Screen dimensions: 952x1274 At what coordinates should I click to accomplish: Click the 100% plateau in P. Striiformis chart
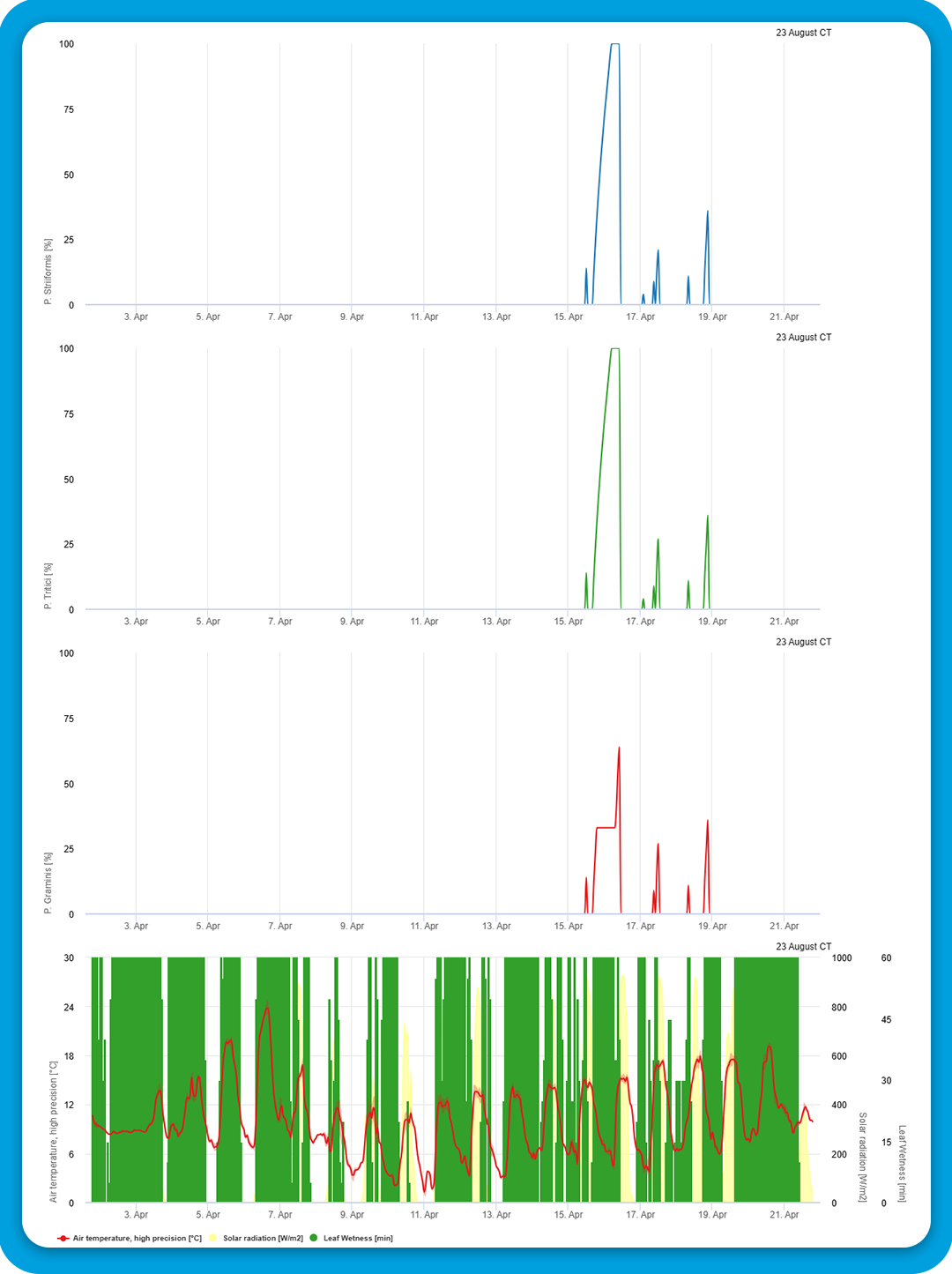(614, 44)
